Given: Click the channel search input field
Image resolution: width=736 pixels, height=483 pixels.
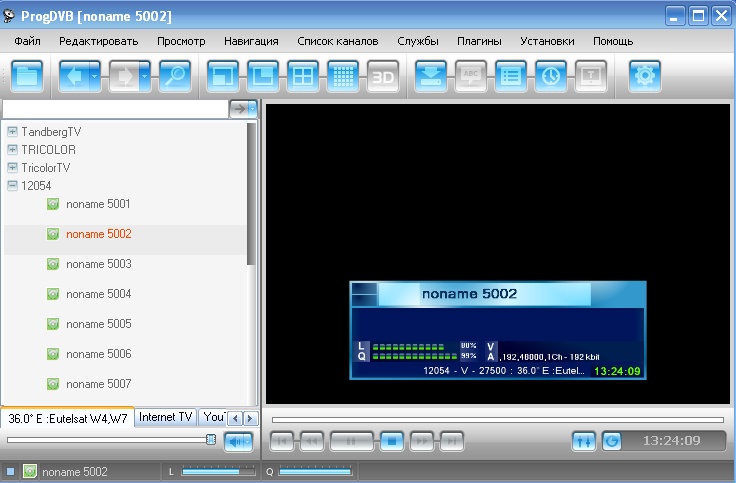Looking at the screenshot, I should tap(115, 109).
